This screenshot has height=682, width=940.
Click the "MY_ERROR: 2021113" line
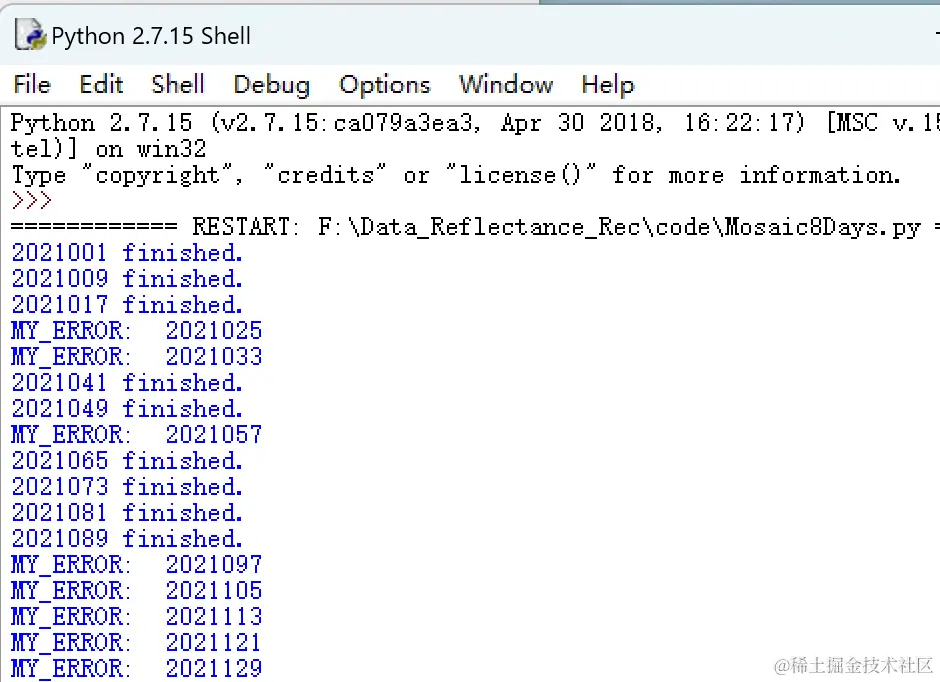click(137, 617)
